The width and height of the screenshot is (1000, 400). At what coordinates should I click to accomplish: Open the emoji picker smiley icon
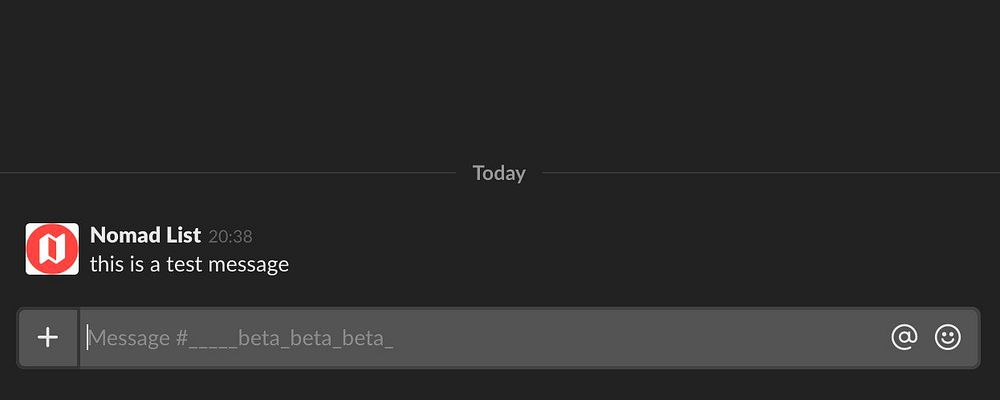point(947,337)
